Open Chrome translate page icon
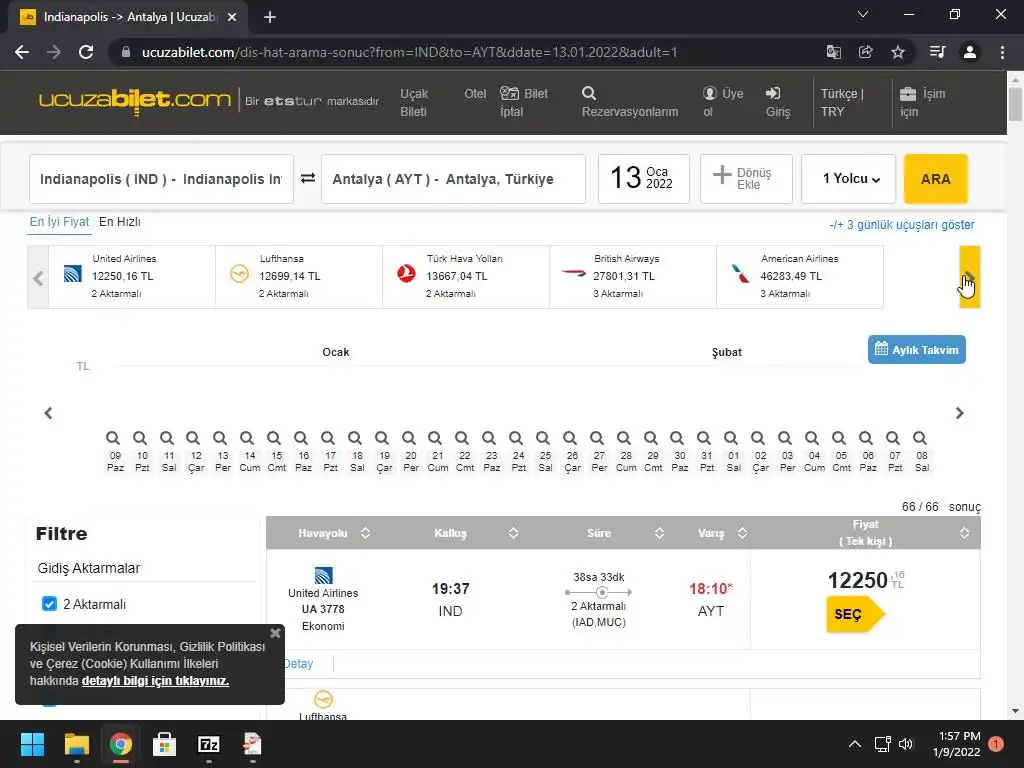This screenshot has width=1024, height=768. pyautogui.click(x=833, y=52)
